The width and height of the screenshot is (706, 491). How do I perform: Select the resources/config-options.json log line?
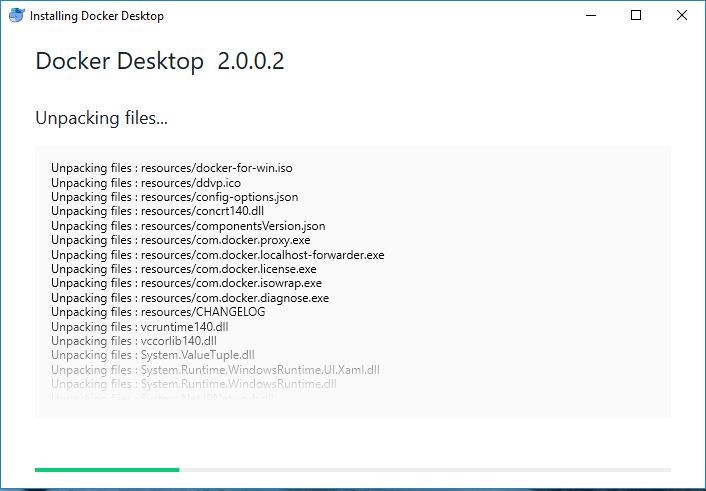pyautogui.click(x=175, y=197)
